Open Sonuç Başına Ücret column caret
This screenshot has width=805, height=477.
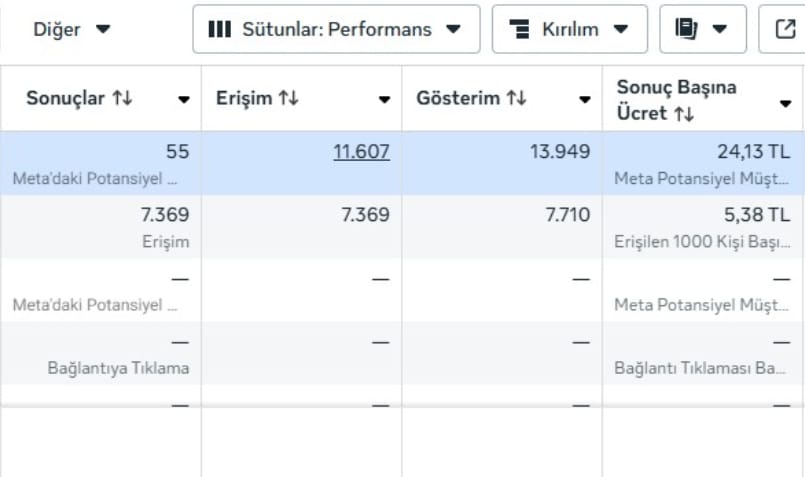(x=785, y=104)
